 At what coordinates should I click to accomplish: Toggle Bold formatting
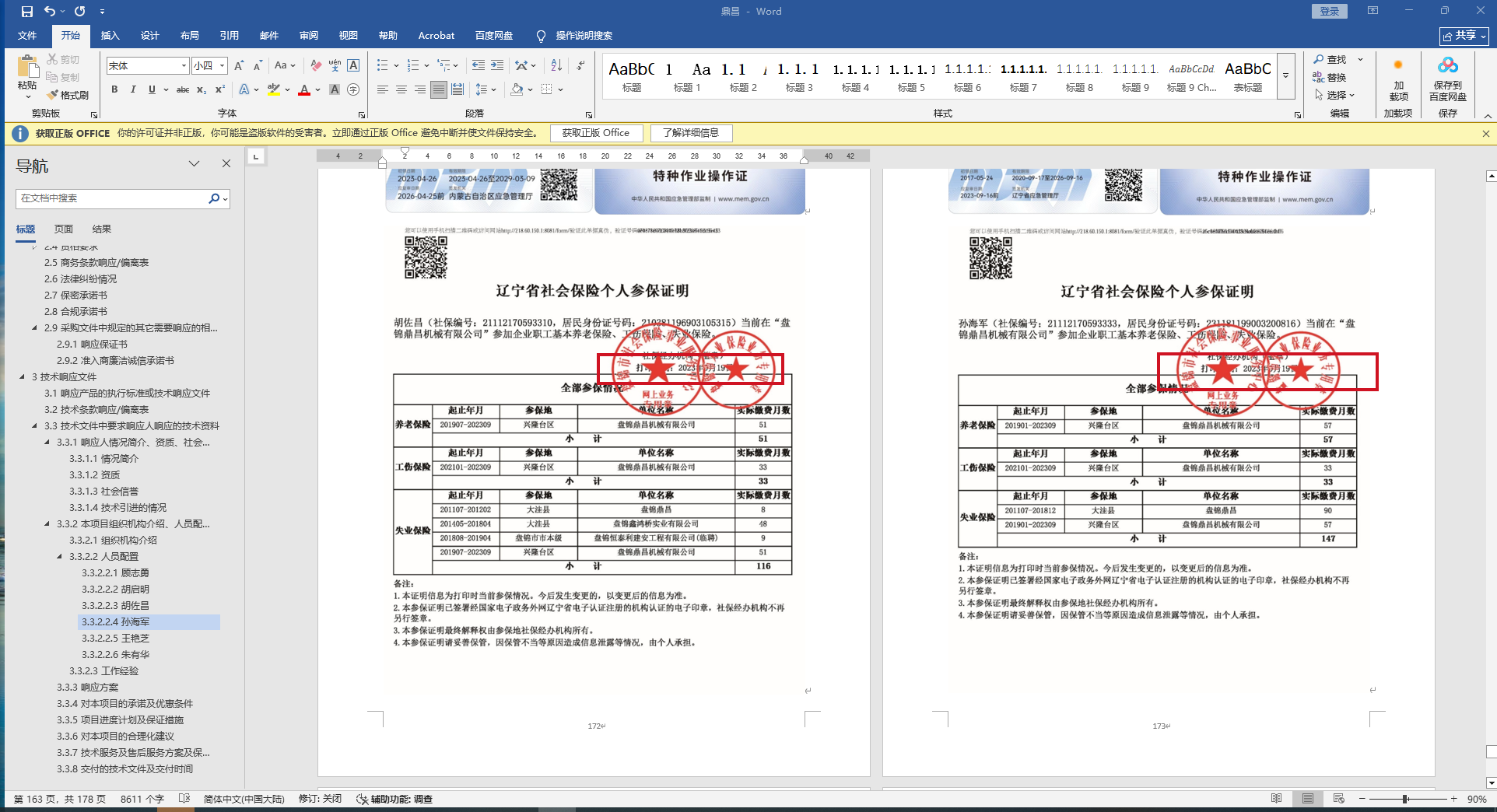114,89
